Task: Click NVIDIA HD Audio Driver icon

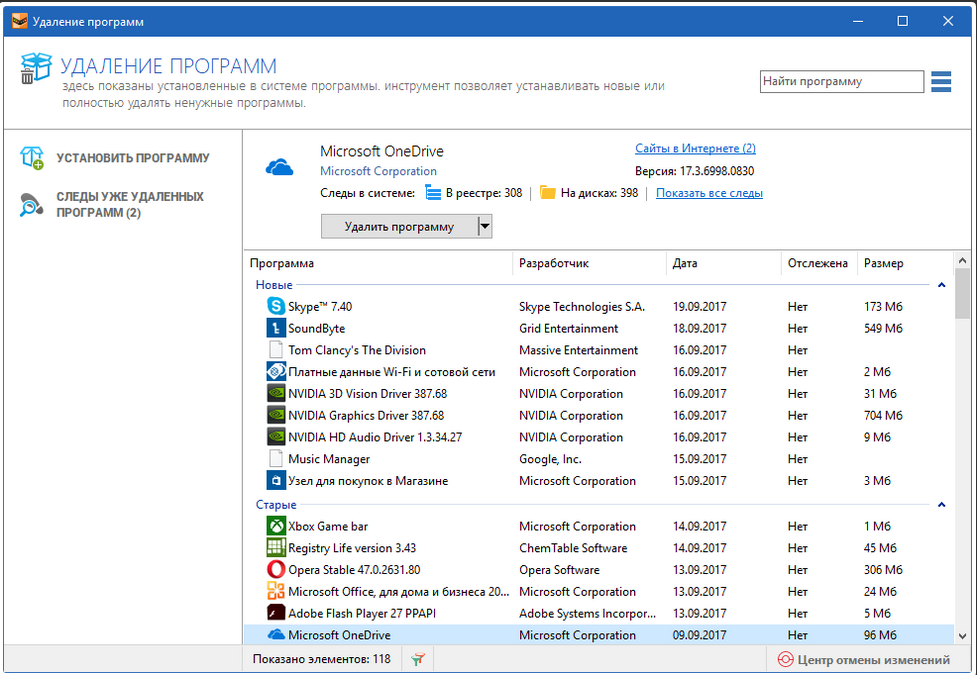Action: [275, 437]
